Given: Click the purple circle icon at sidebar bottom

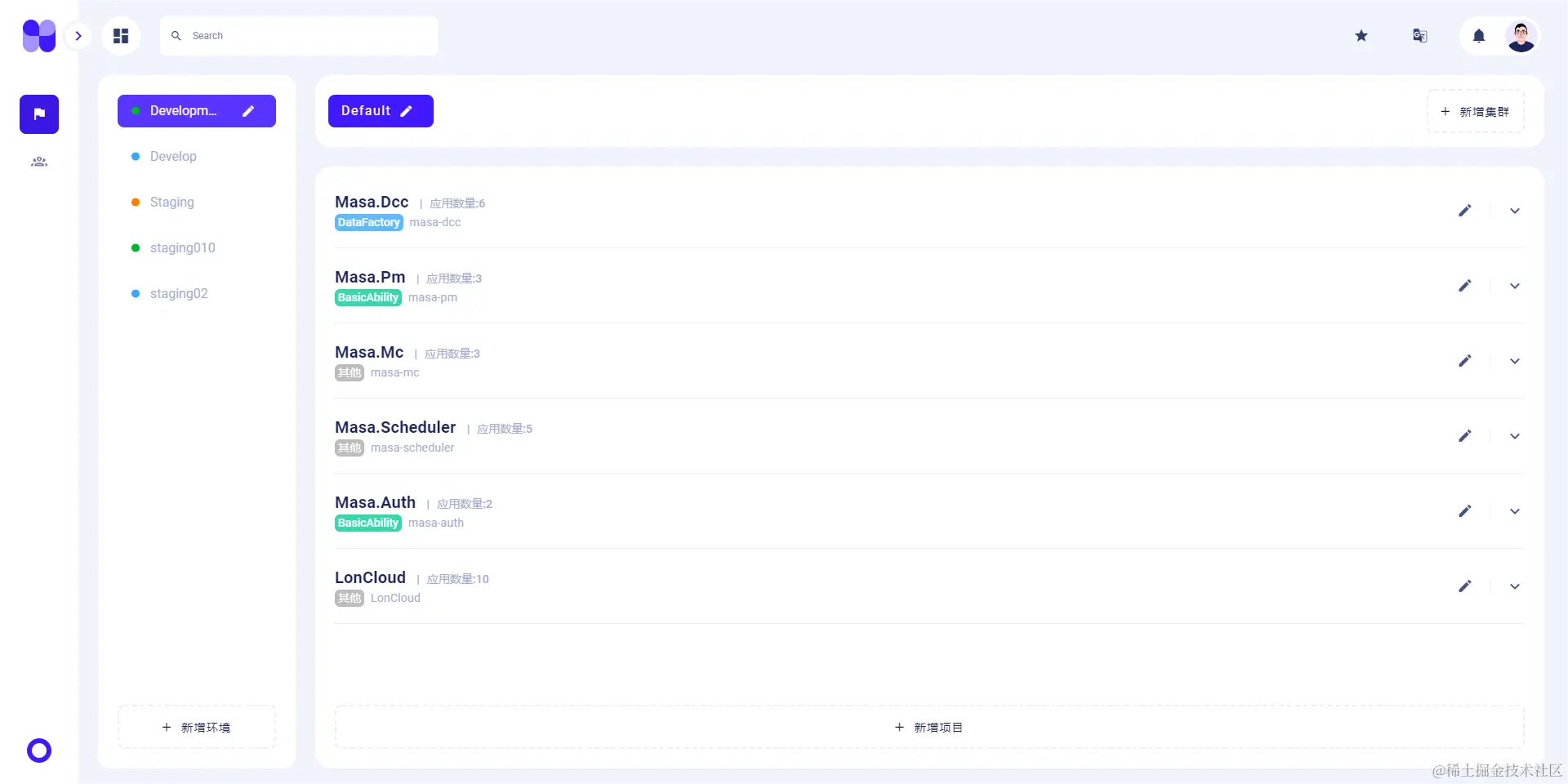Looking at the screenshot, I should click(x=39, y=751).
